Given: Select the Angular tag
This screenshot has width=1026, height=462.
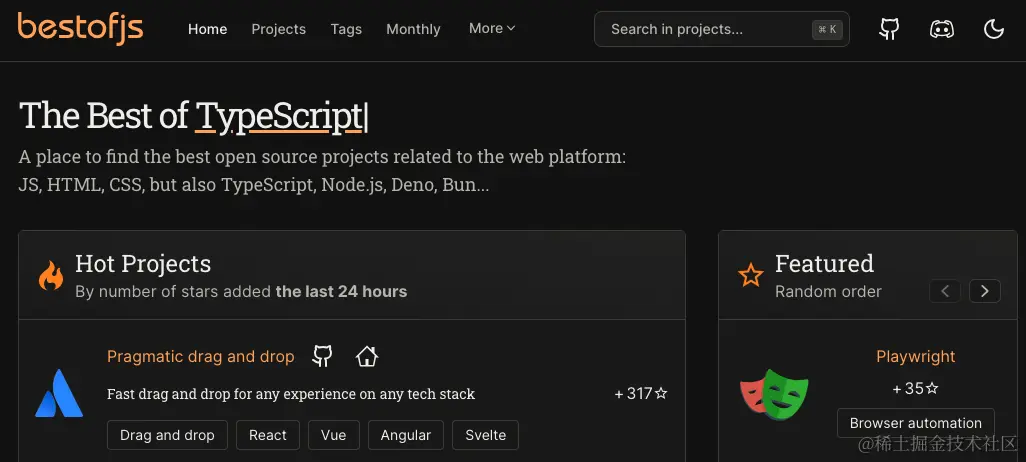Looking at the screenshot, I should (x=406, y=435).
